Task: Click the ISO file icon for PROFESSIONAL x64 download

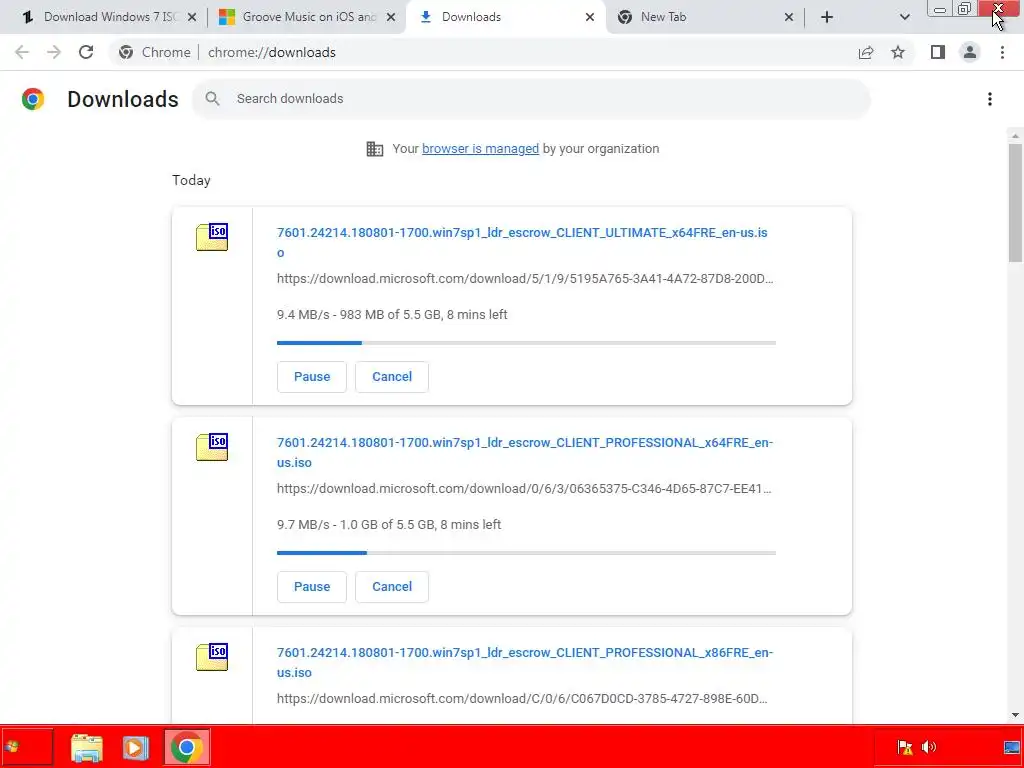Action: (x=212, y=447)
